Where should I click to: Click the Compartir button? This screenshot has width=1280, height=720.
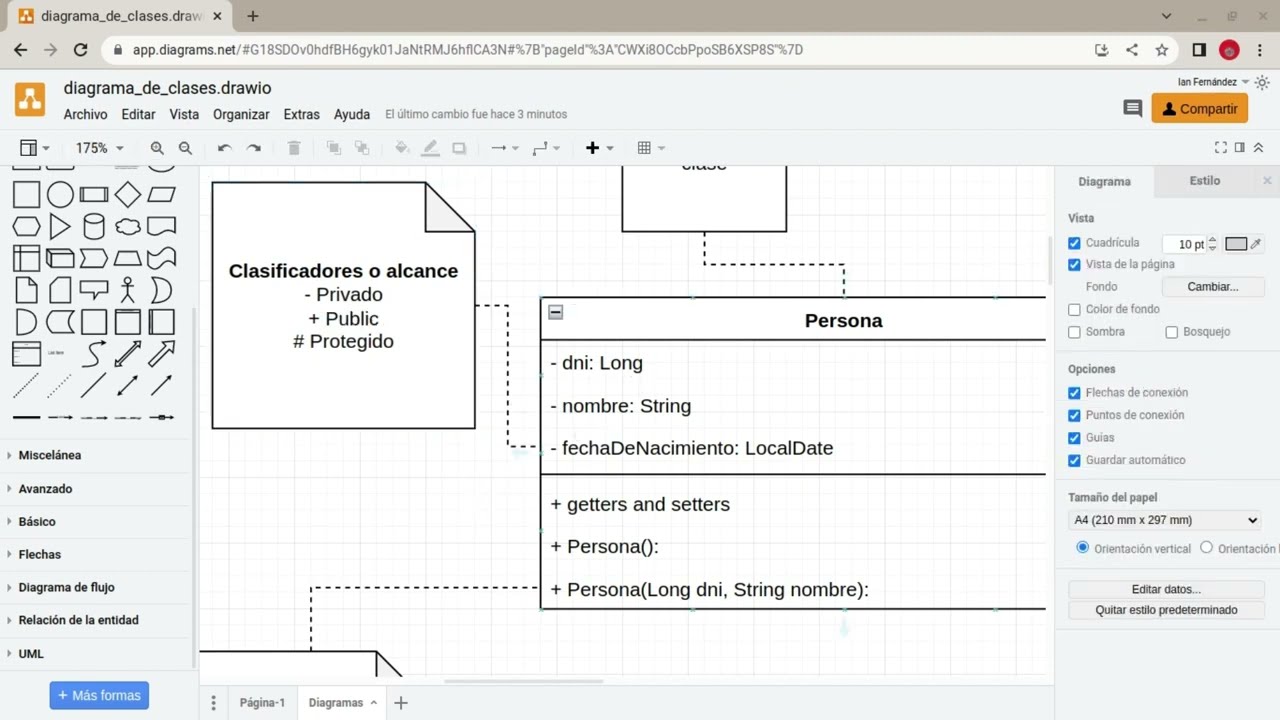pyautogui.click(x=1200, y=108)
